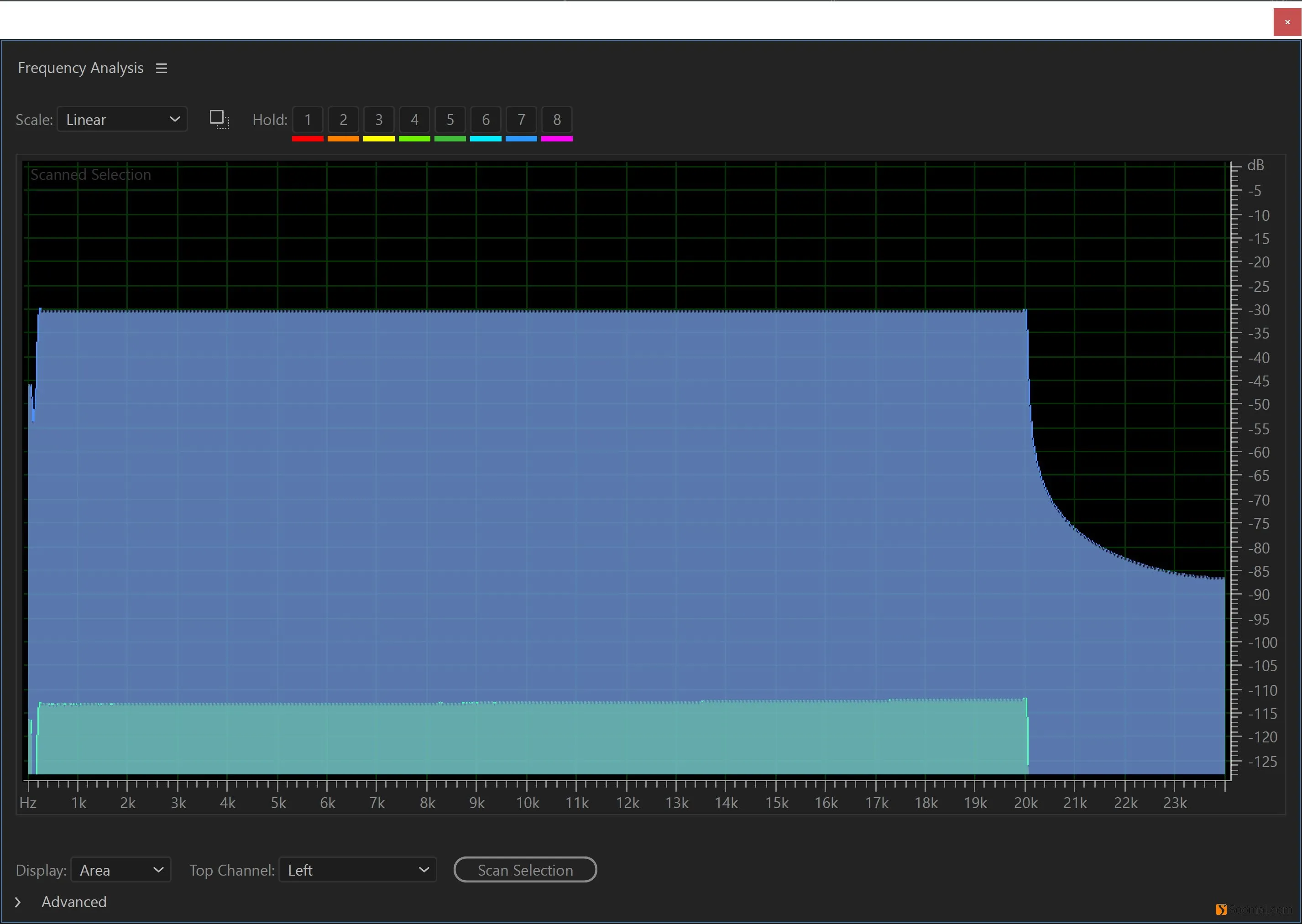Click the dB label atop the scale
The width and height of the screenshot is (1302, 924).
point(1255,165)
